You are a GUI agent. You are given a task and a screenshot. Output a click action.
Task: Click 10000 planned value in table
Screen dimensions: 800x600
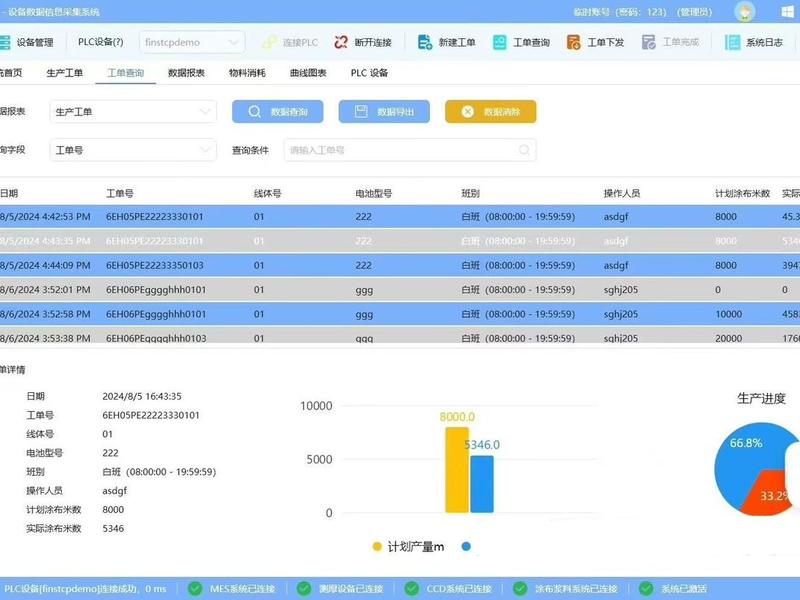point(729,314)
